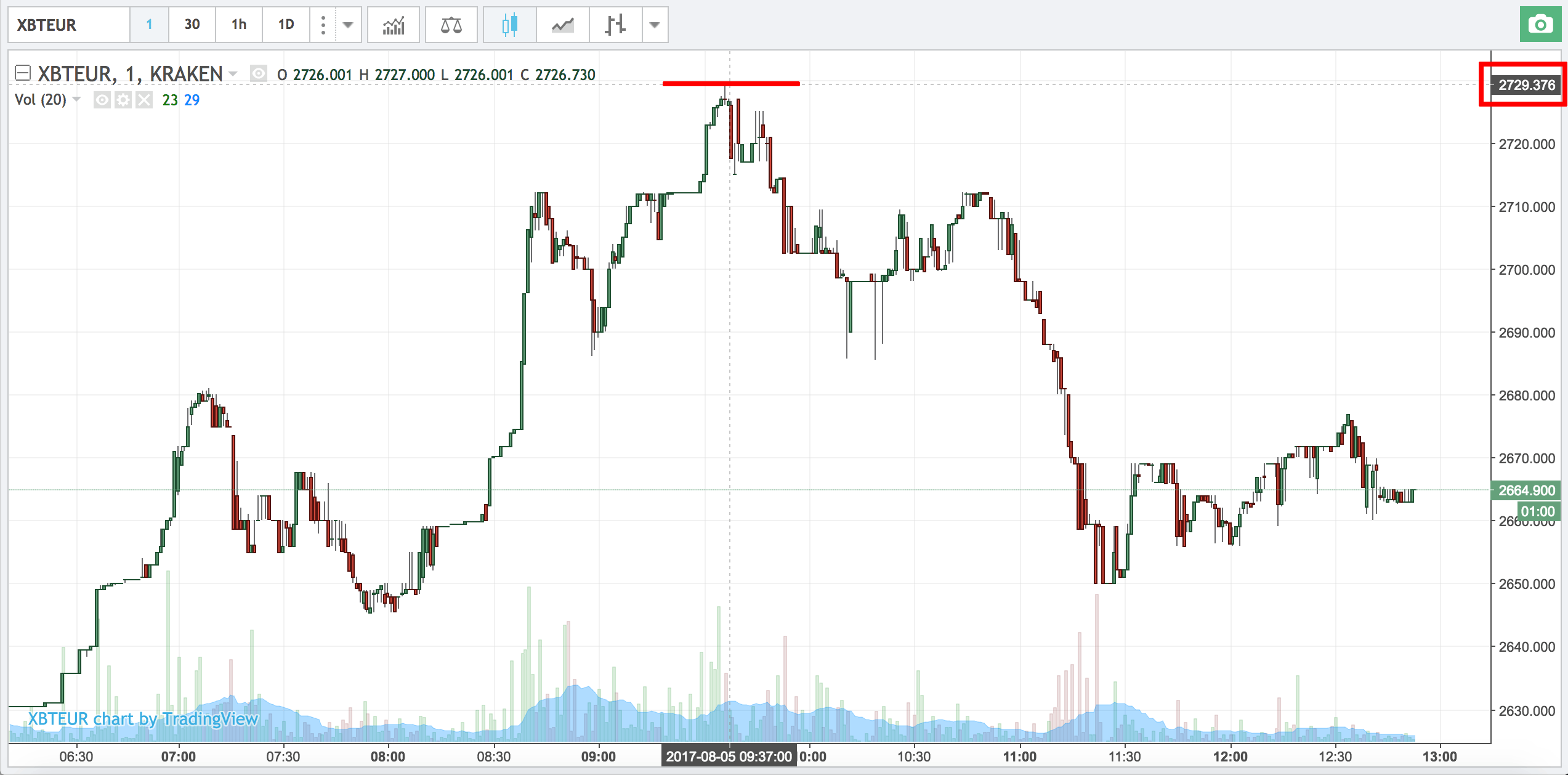
Task: Click the Compare symbols scales icon
Action: pyautogui.click(x=451, y=25)
